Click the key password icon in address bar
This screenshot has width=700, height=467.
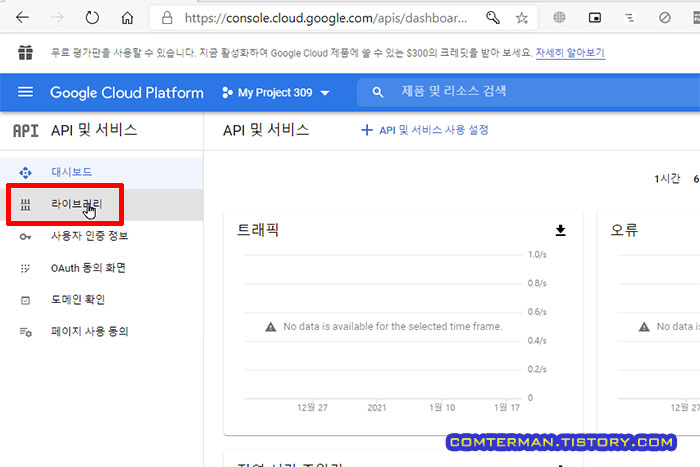(x=493, y=18)
